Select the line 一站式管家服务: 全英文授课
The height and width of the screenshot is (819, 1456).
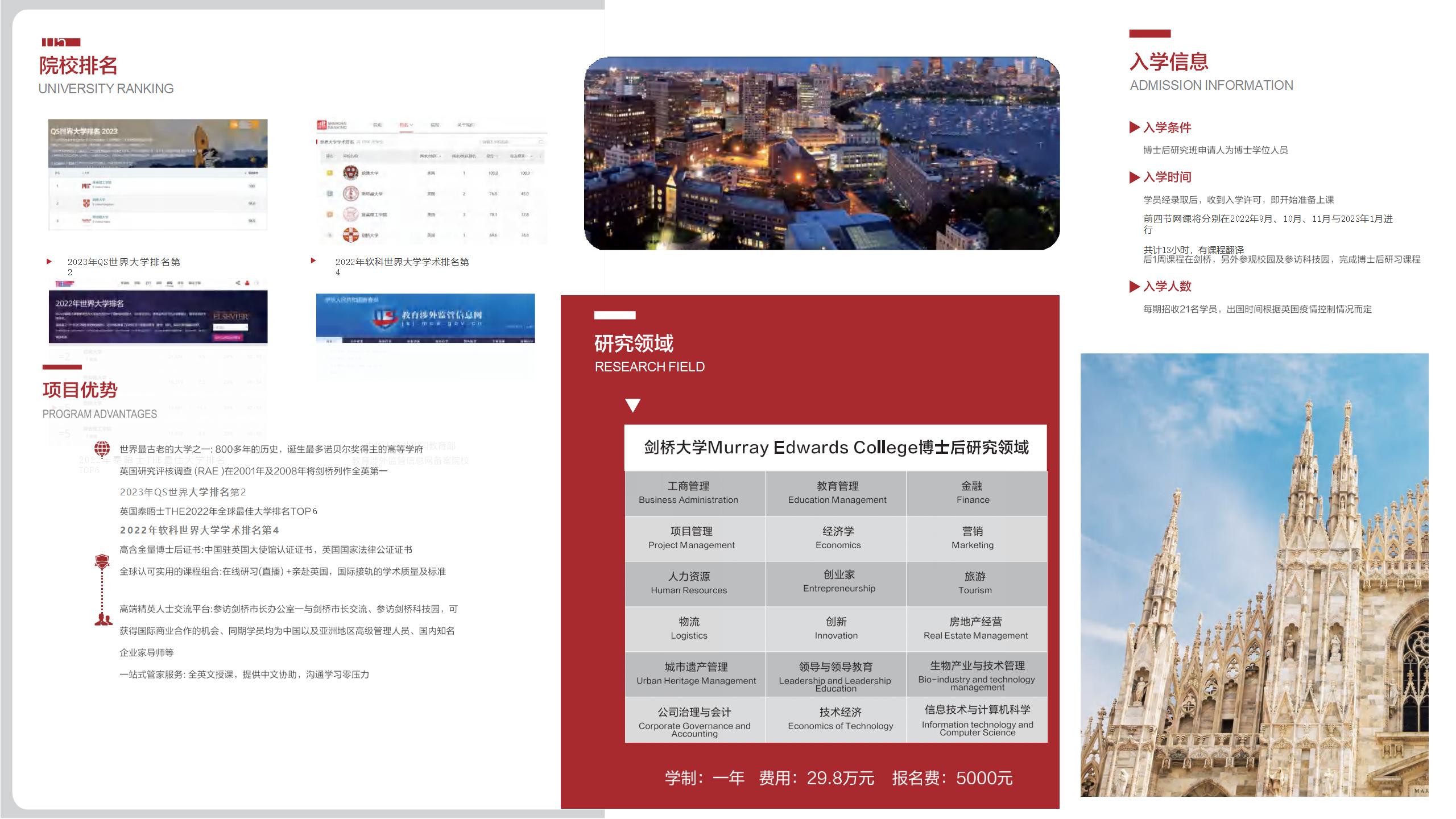click(245, 675)
